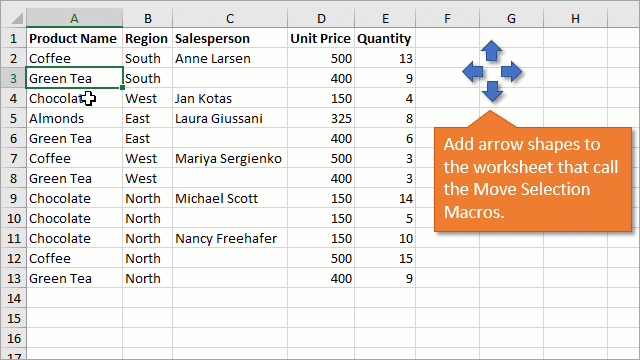Click the Nancy Freehafer cell
The image size is (640, 360).
(x=230, y=238)
